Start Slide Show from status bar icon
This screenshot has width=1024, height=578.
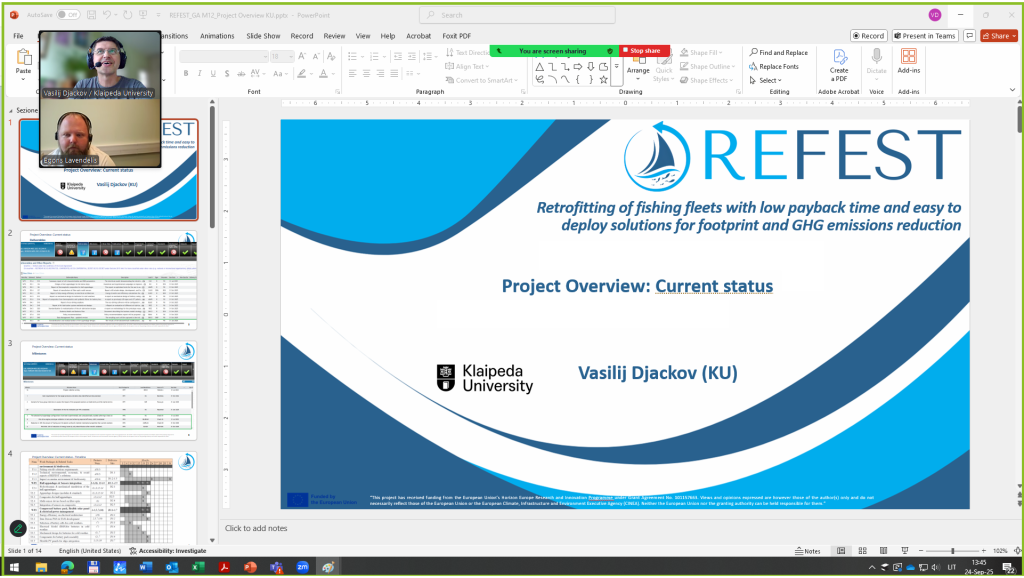(x=904, y=551)
